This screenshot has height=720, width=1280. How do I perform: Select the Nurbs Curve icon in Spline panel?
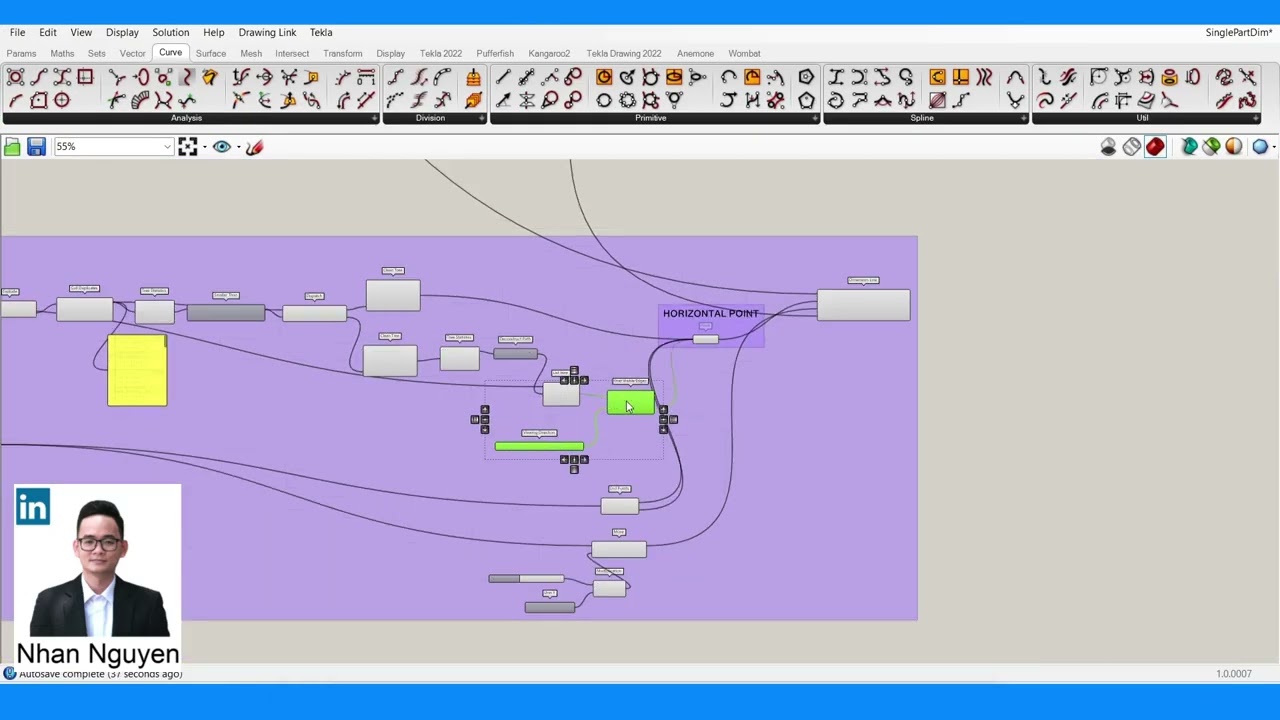pos(859,77)
